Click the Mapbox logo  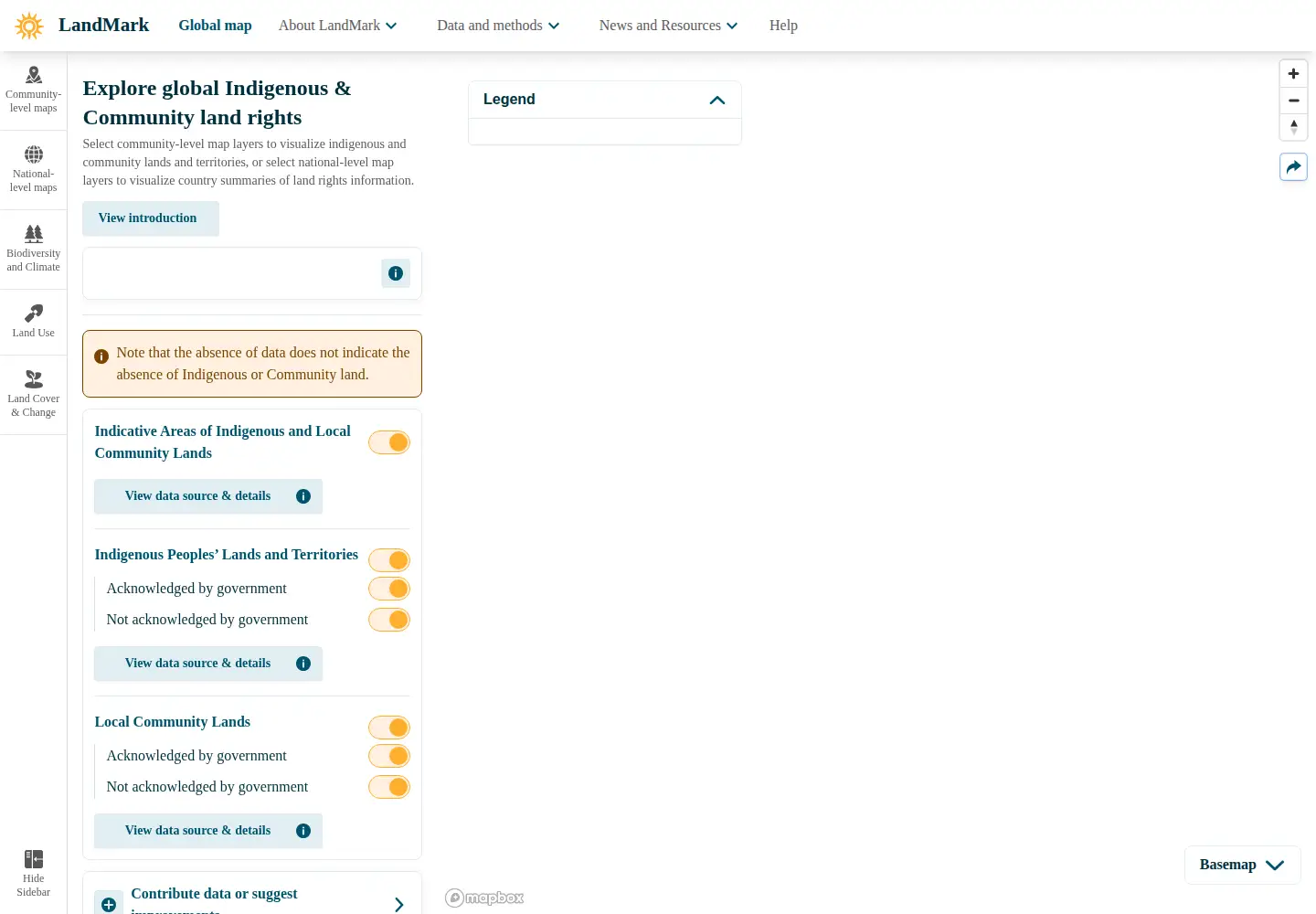pos(484,898)
